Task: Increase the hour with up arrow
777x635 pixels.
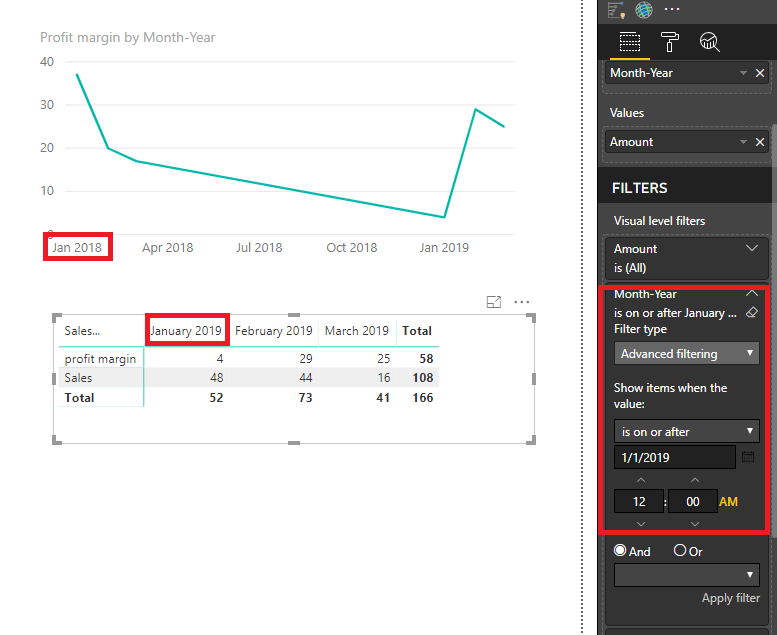Action: tap(641, 480)
